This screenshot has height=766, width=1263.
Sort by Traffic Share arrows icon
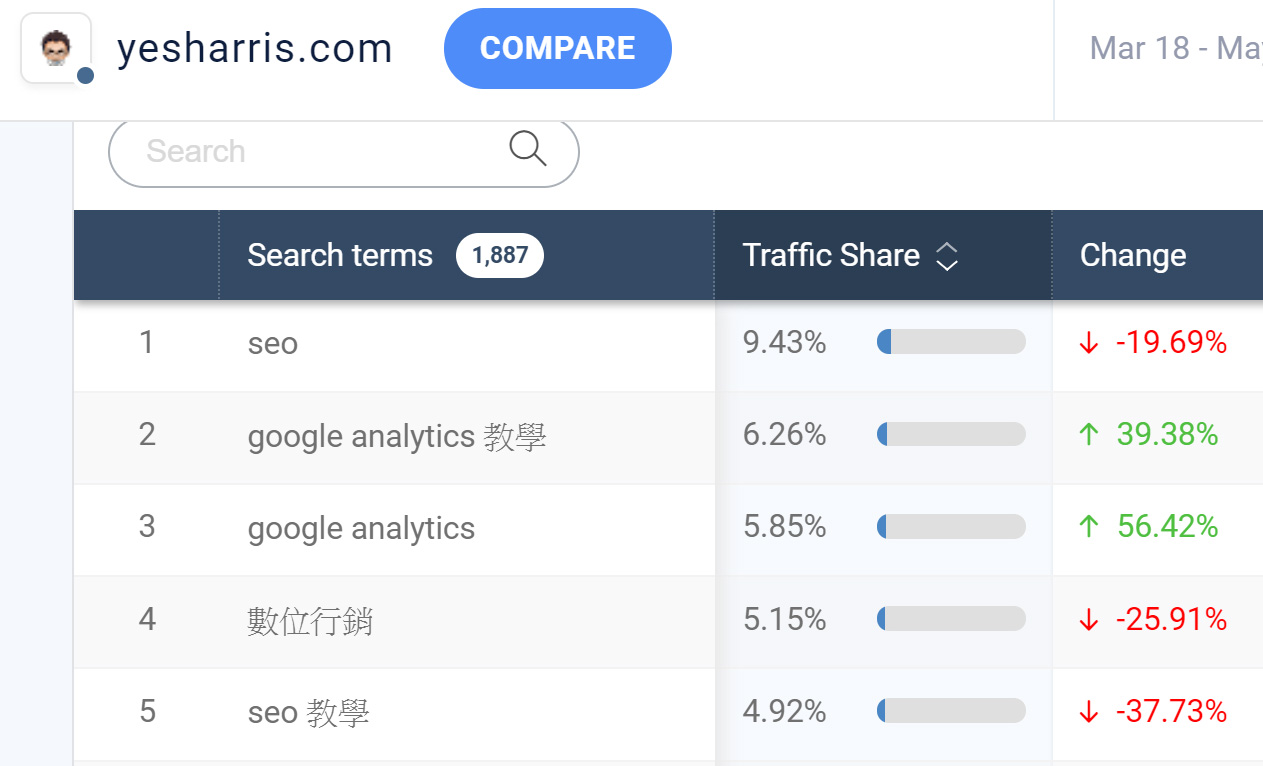click(946, 256)
